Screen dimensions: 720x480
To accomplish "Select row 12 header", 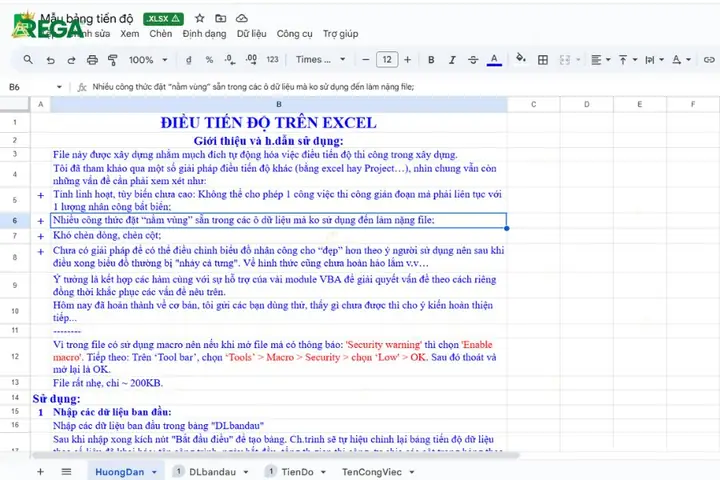I will [15, 356].
